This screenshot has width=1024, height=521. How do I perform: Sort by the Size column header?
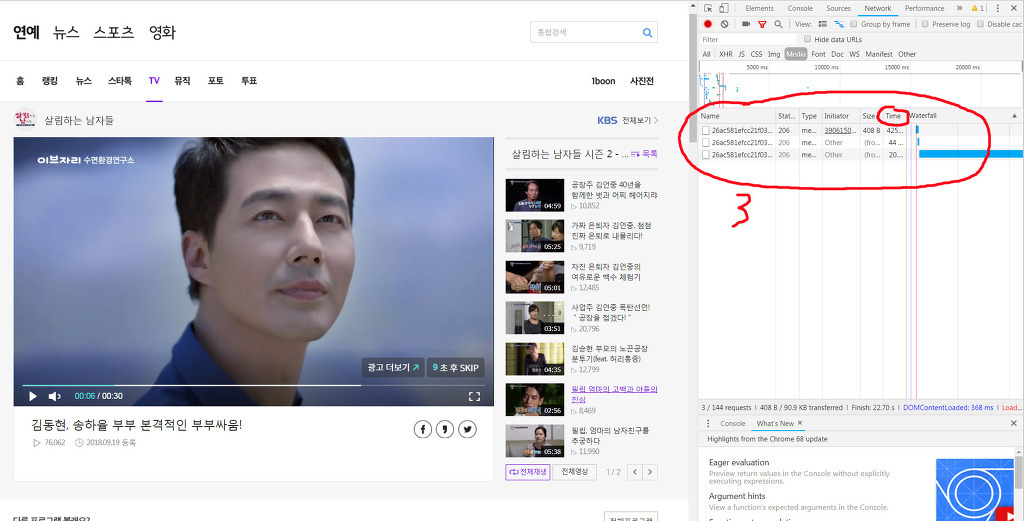pos(869,116)
